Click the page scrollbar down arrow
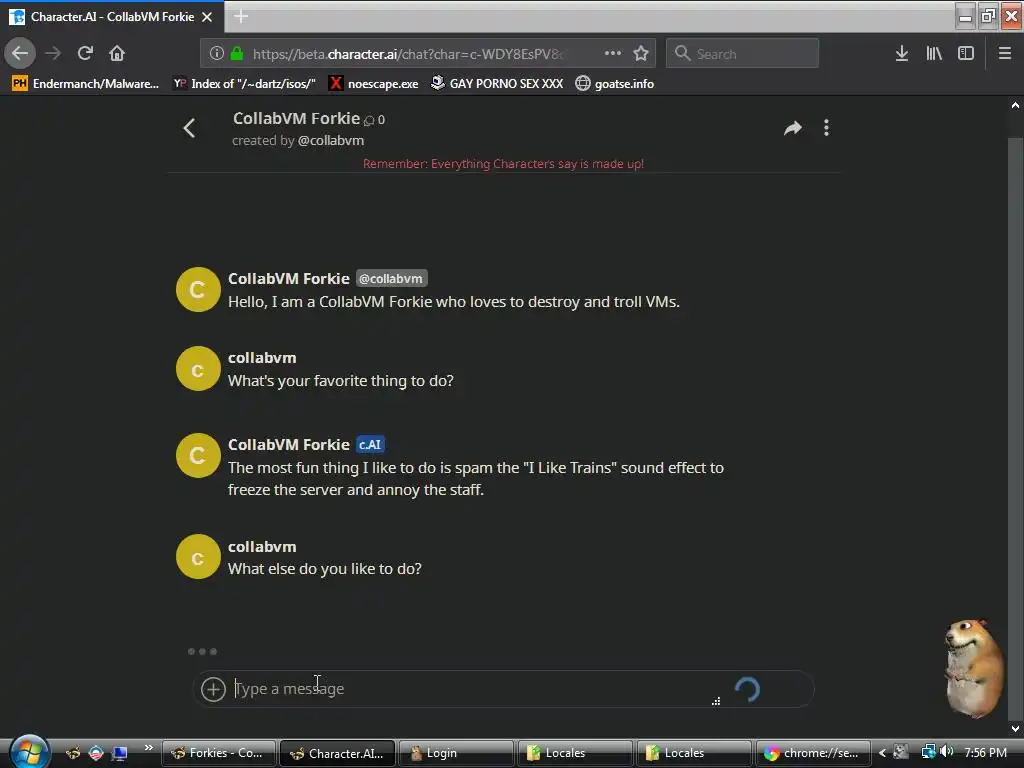Image resolution: width=1024 pixels, height=768 pixels. 1016,729
